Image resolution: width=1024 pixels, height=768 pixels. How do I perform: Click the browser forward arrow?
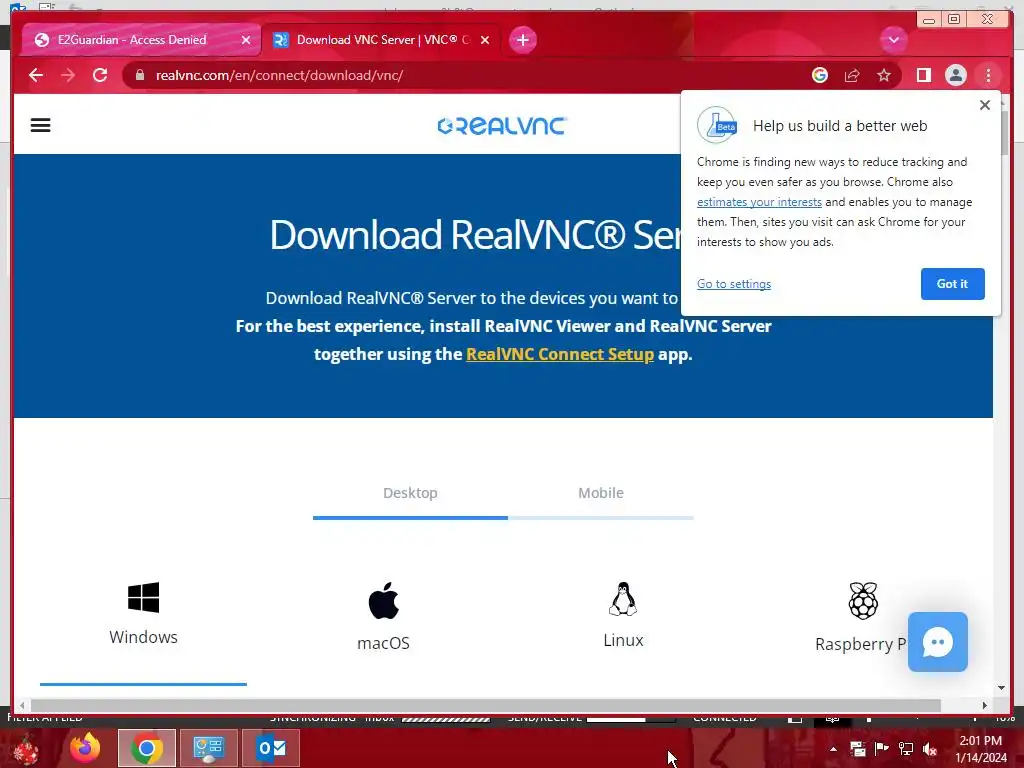click(68, 75)
